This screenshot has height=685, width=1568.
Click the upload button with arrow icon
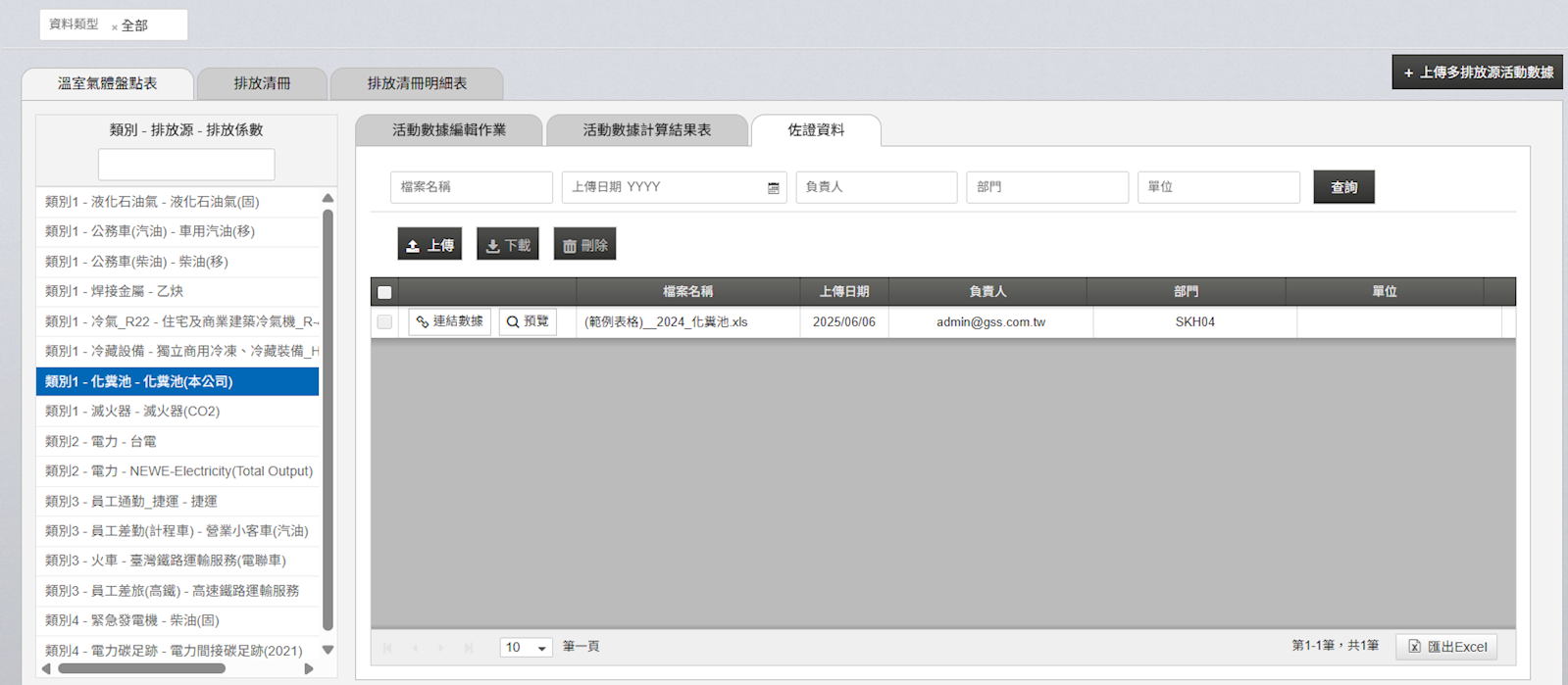coord(430,245)
